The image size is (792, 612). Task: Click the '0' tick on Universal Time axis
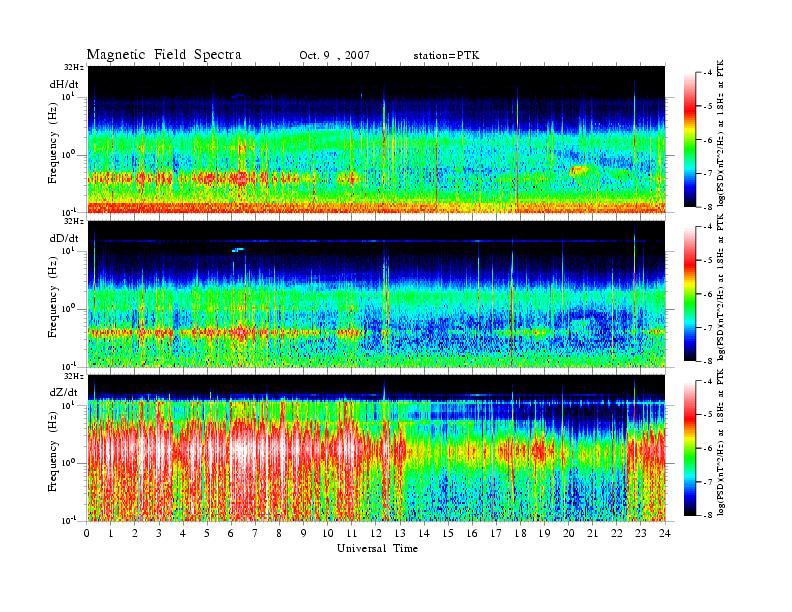(87, 533)
